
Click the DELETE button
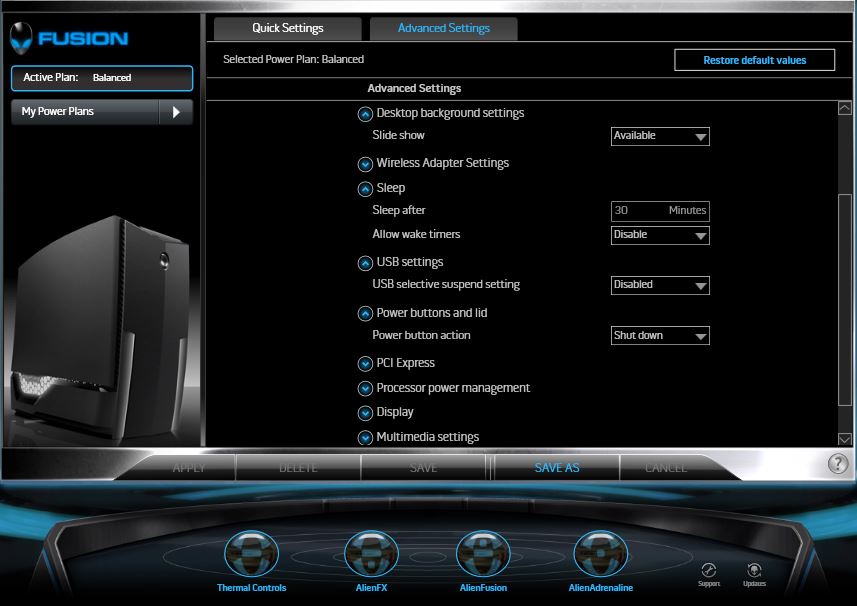tap(298, 468)
